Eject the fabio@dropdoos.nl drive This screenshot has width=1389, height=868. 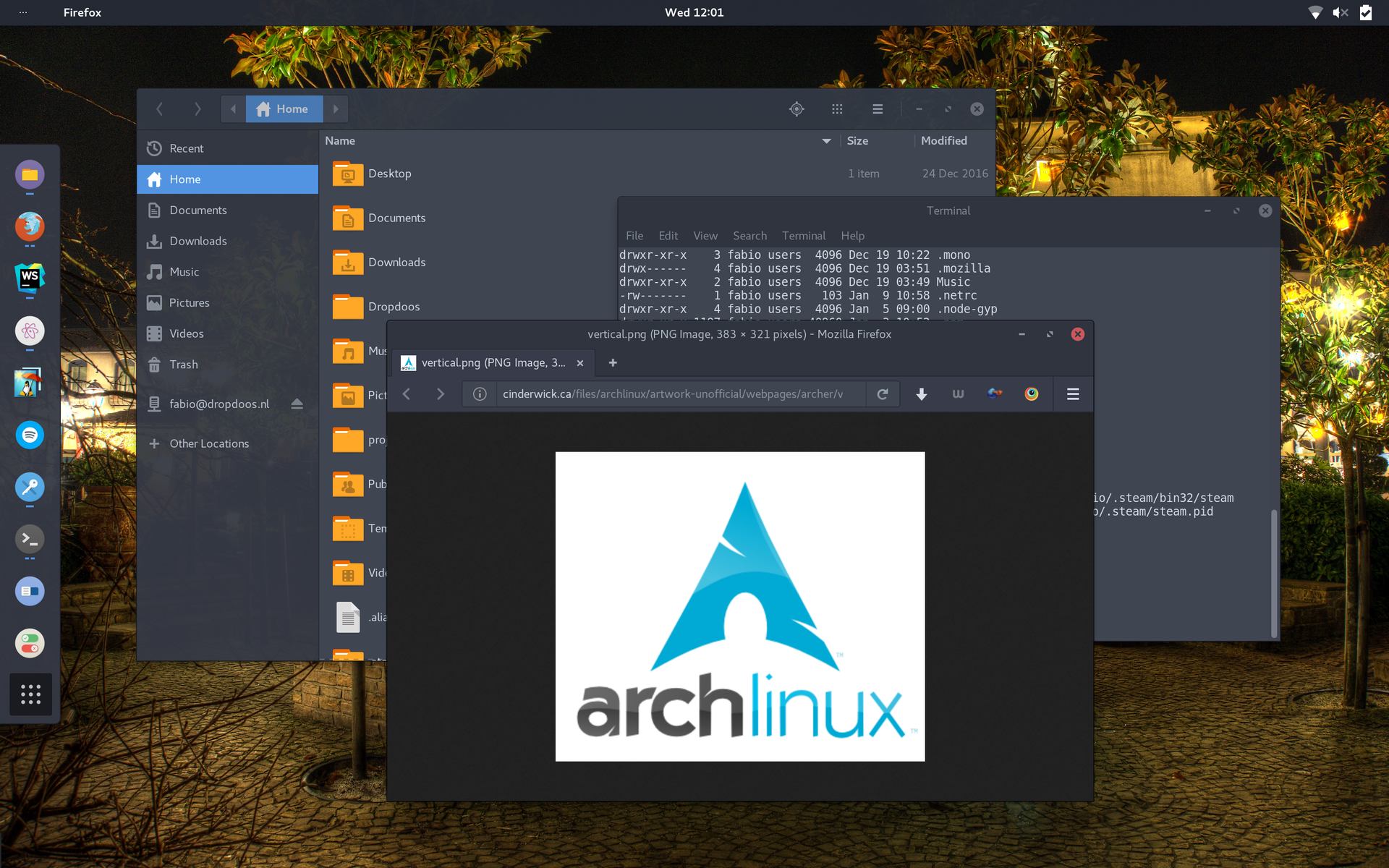point(298,404)
